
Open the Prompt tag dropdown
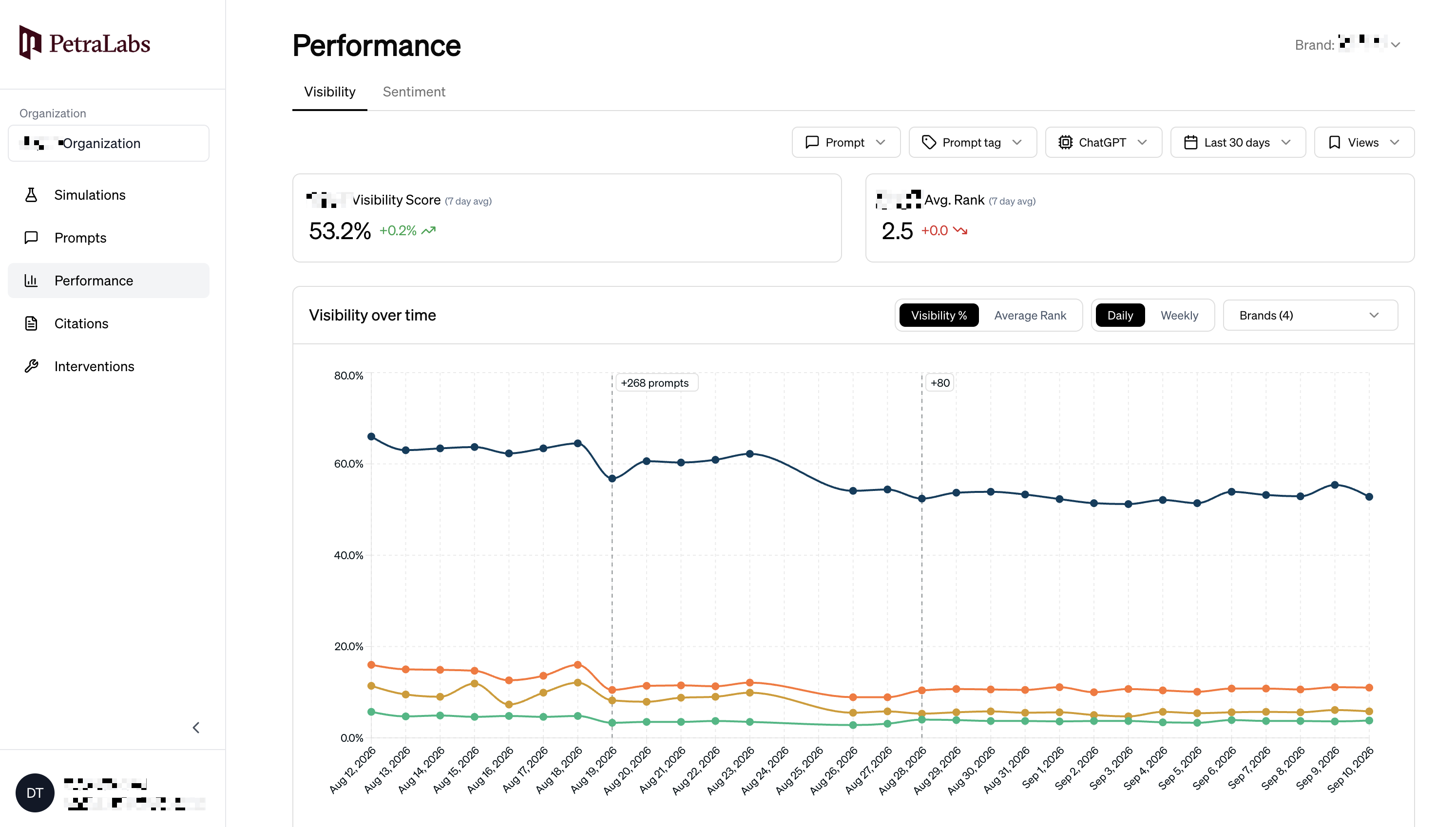click(x=973, y=142)
